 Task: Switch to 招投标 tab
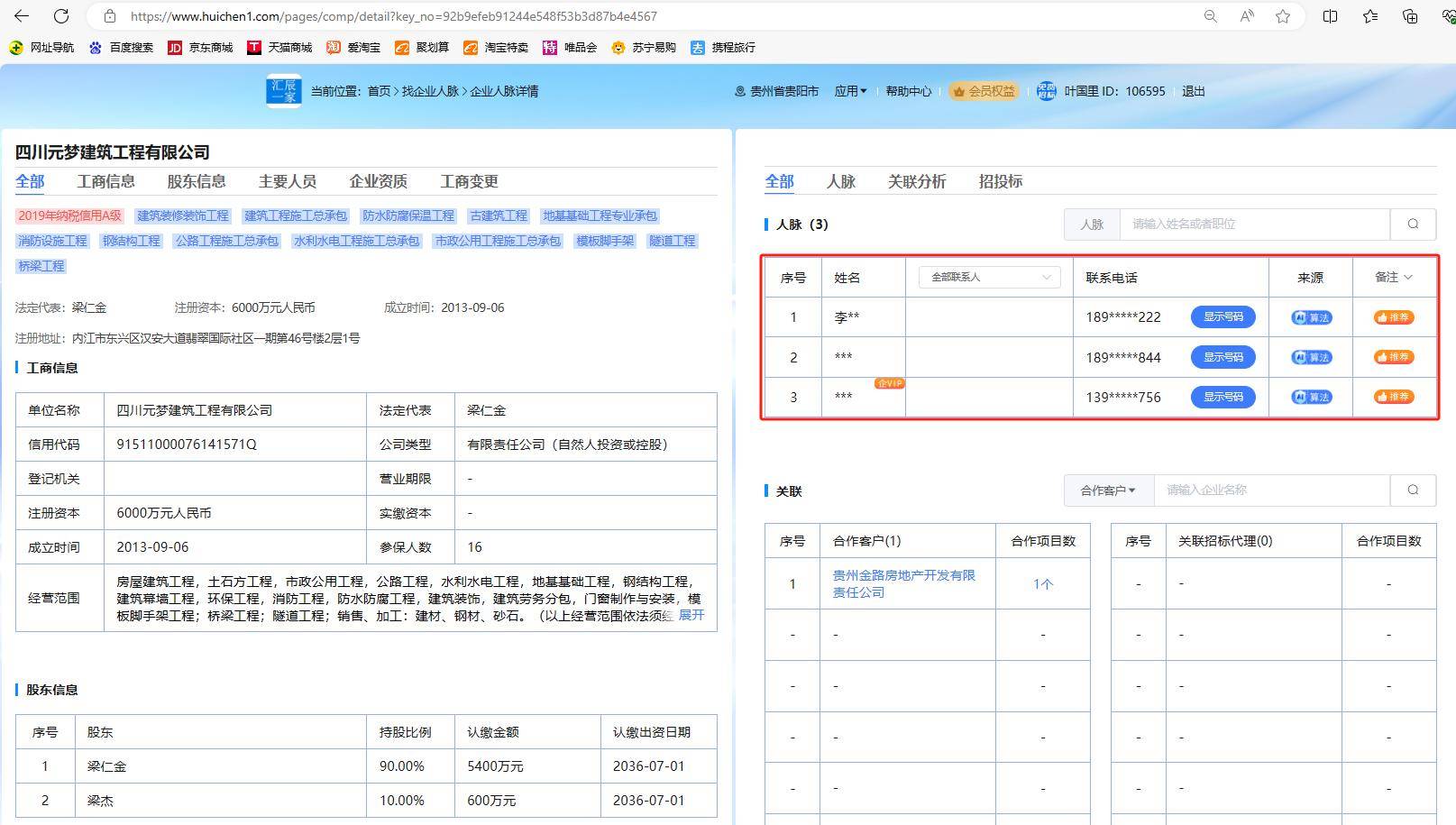(x=1001, y=181)
